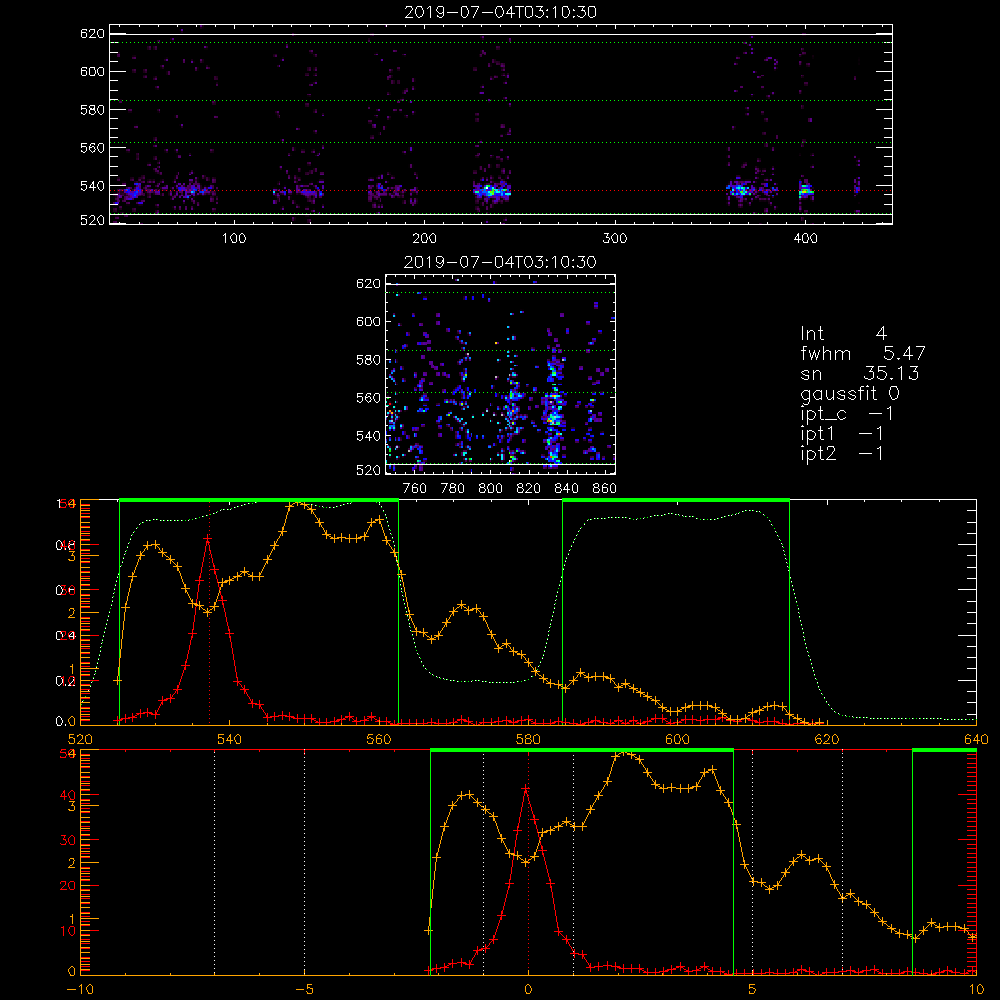Screen dimensions: 1000x1000
Task: Click the middle plot x-axis label 860
Action: (604, 489)
